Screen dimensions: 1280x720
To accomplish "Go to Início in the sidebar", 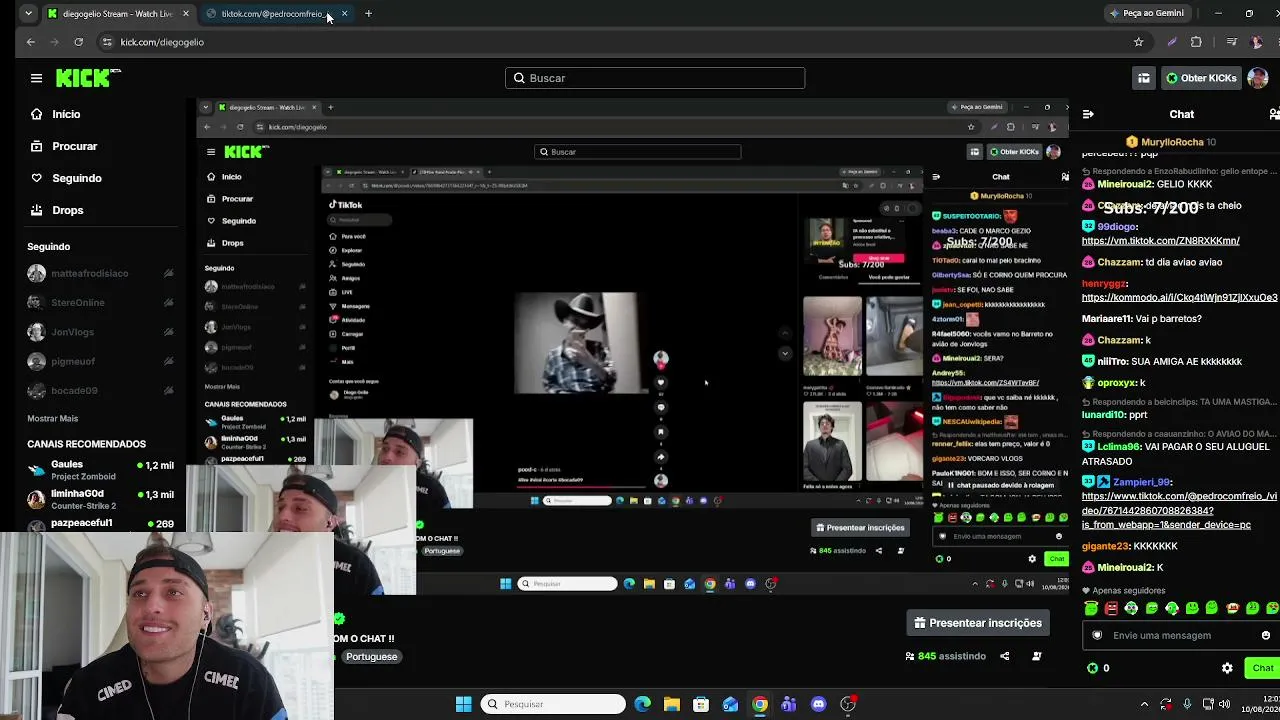I will click(66, 114).
